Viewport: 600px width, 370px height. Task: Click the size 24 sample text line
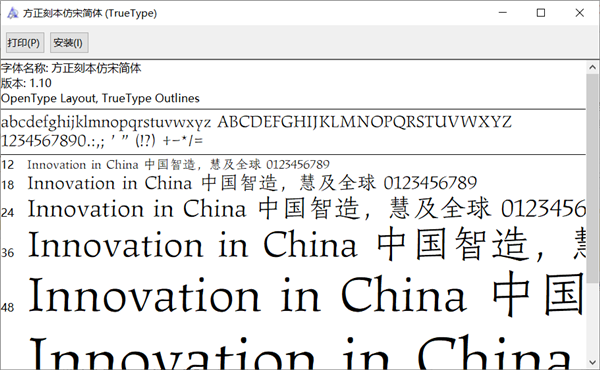[307, 209]
